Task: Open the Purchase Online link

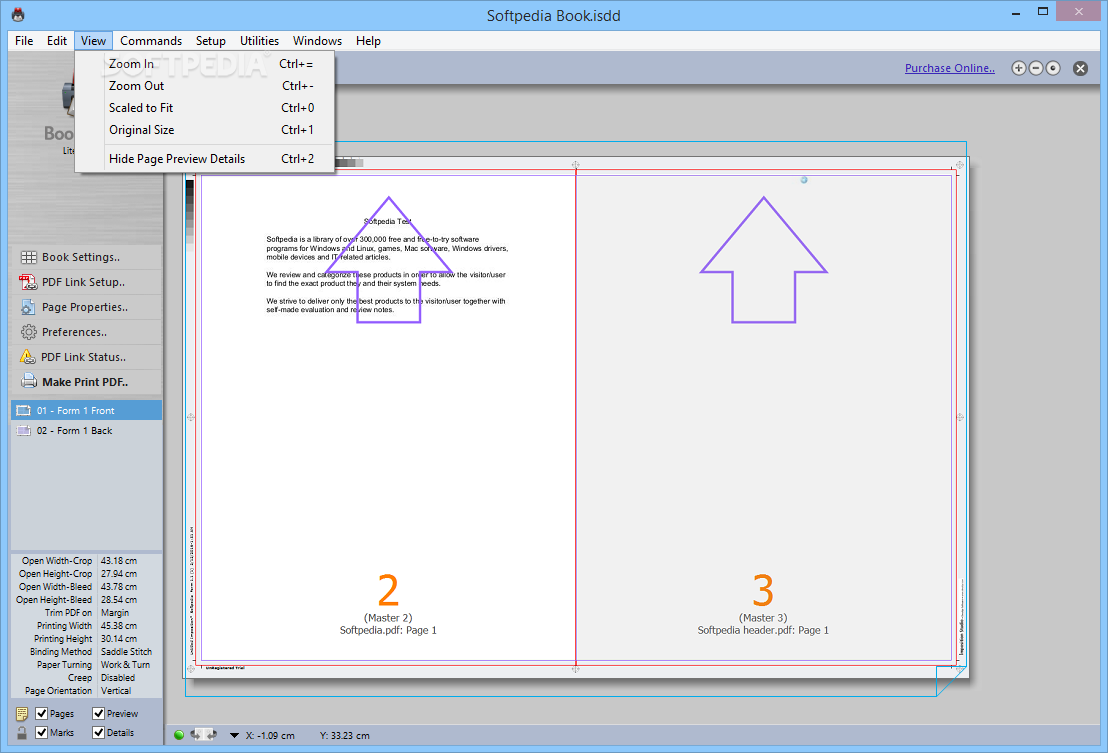Action: point(950,68)
